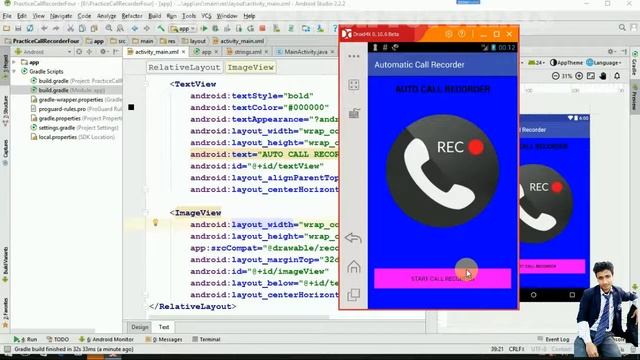Collapse the Gradle Scripts node

pos(15,71)
